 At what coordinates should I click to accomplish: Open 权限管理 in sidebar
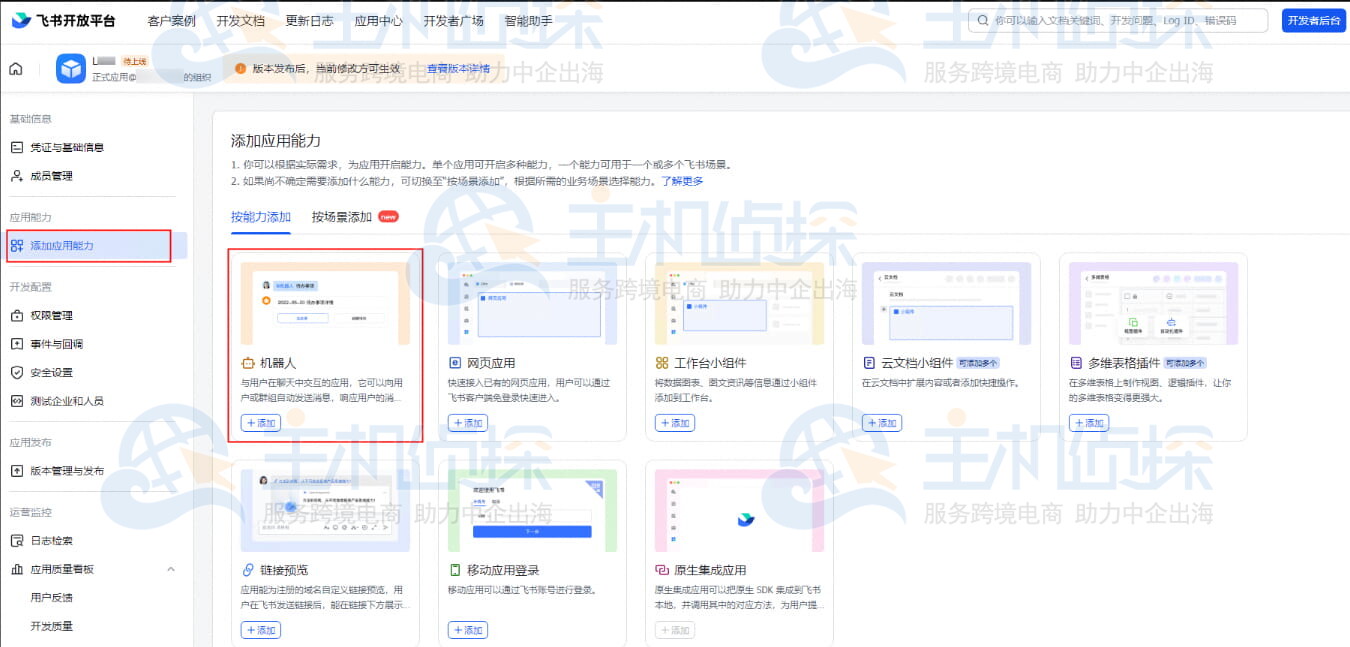[x=51, y=315]
